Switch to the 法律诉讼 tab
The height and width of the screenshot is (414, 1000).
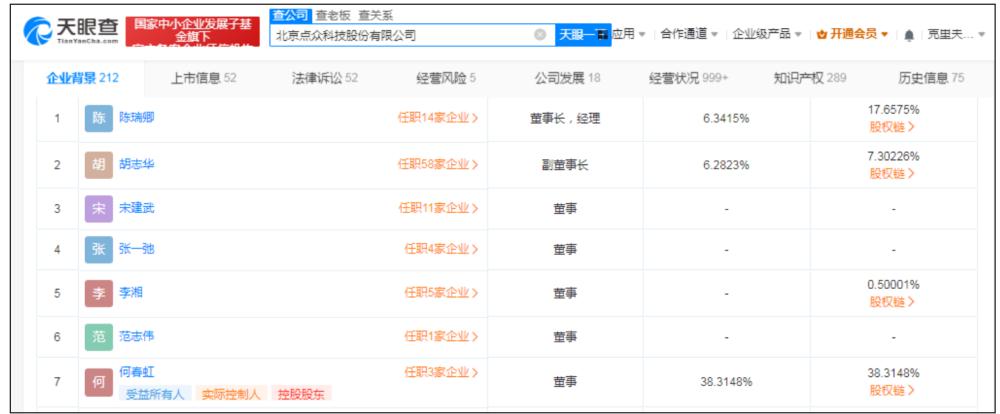tap(324, 78)
